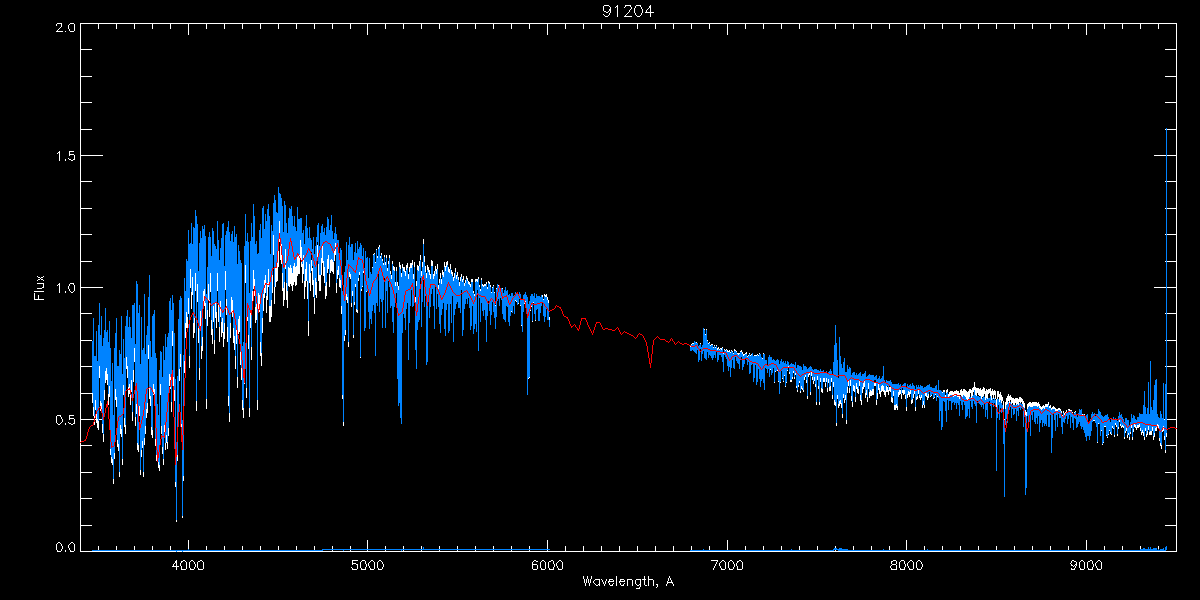1200x600 pixels.
Task: Click the blue emission spike near 7600 wavelength
Action: pyautogui.click(x=836, y=345)
